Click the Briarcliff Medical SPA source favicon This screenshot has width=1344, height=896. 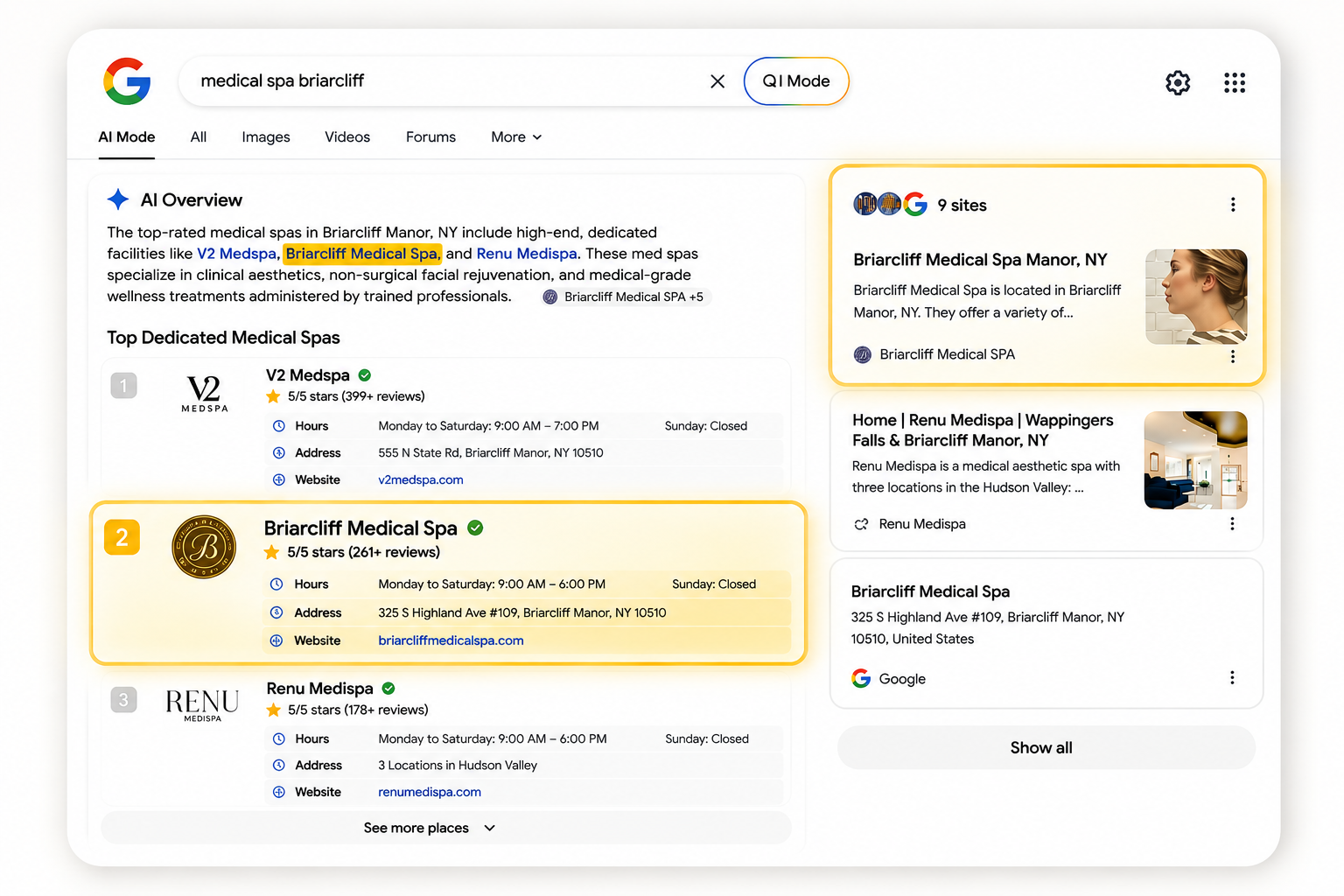863,354
